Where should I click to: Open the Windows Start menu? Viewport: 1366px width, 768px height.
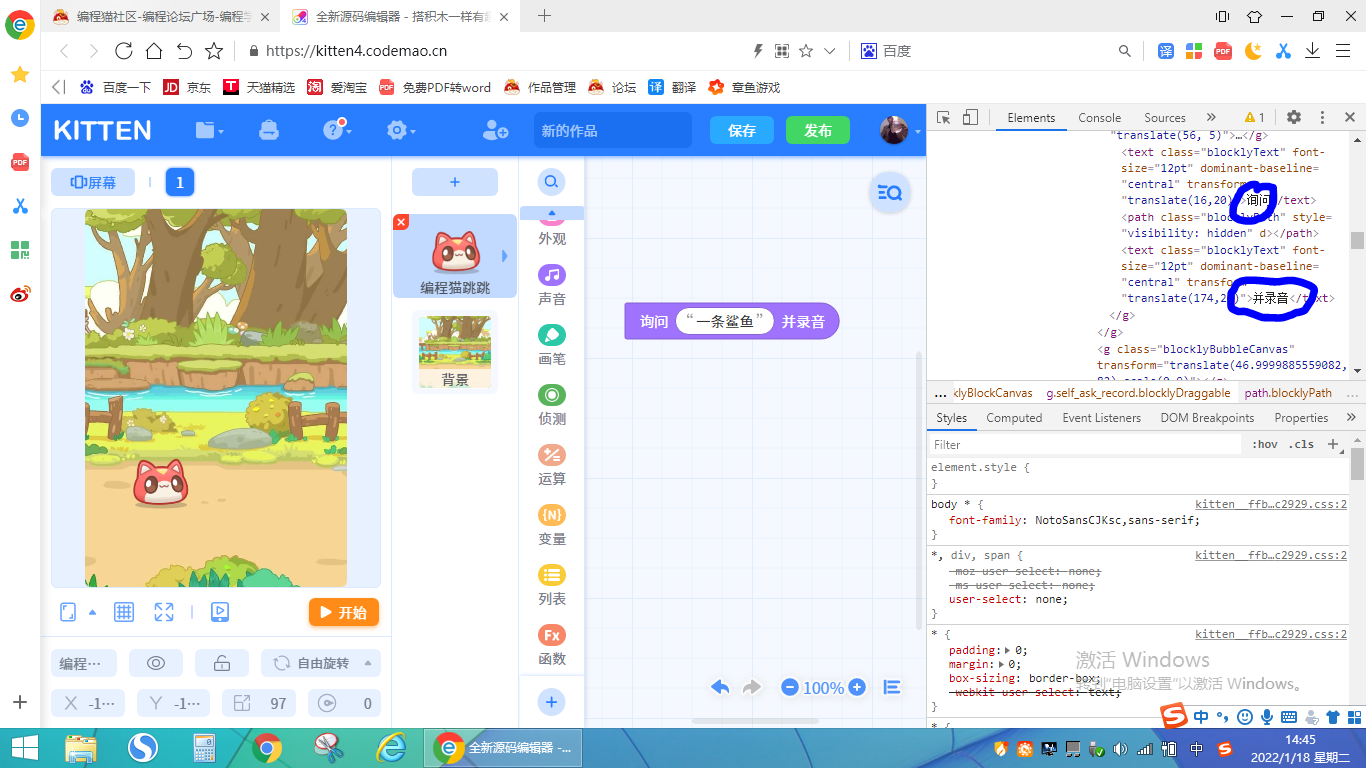point(24,748)
